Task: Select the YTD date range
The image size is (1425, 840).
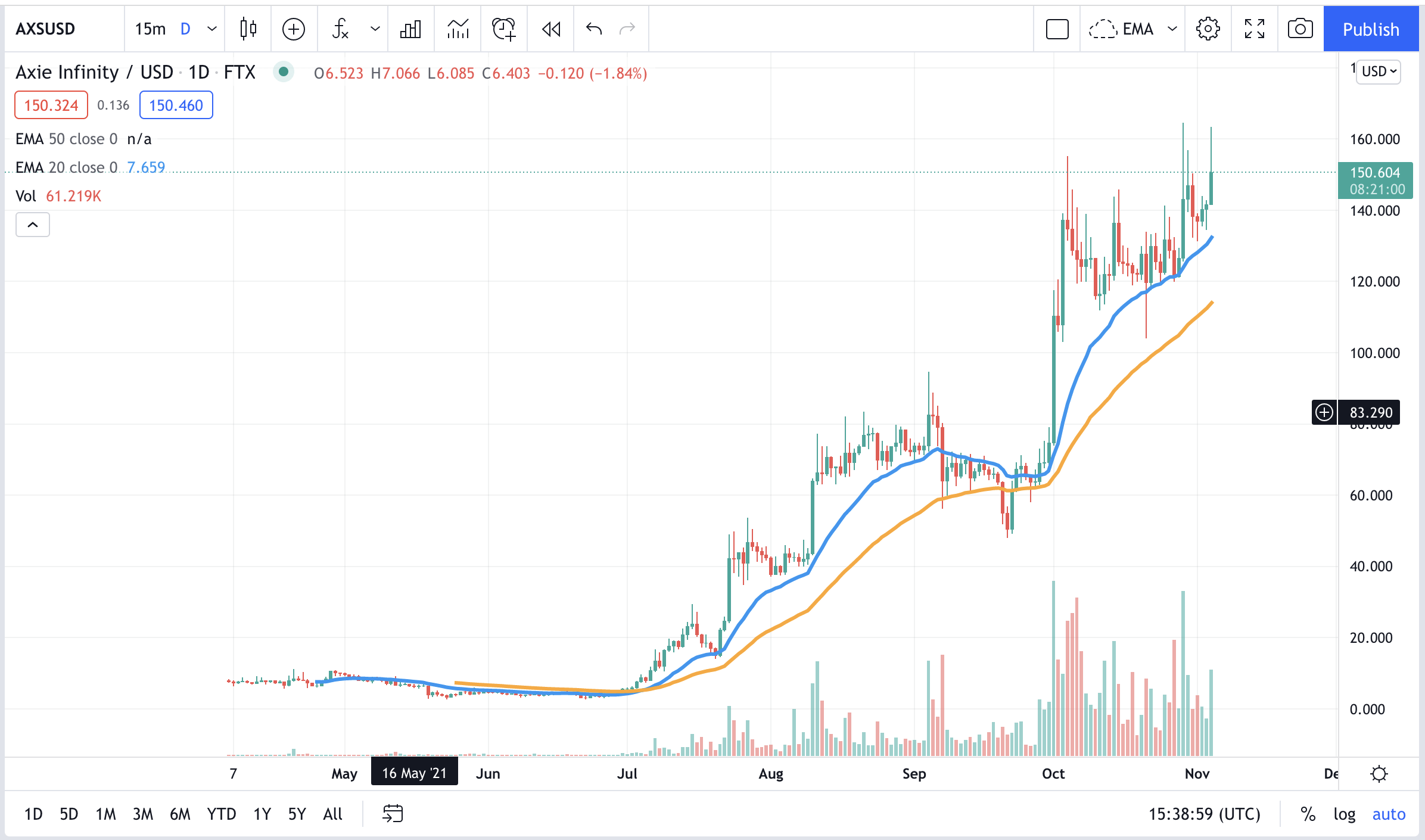Action: coord(221,814)
